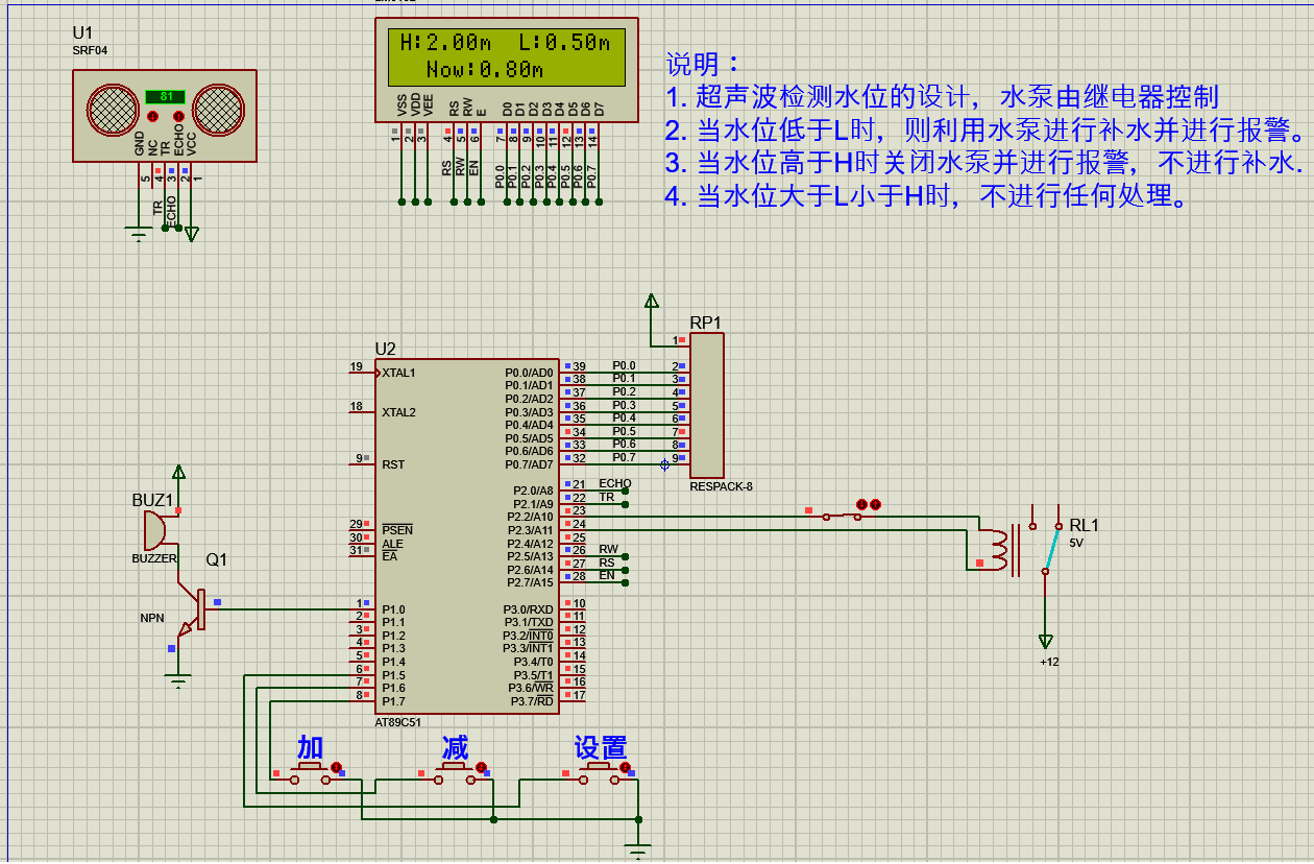Click the RESPACK-8 part name label
Screen dimensions: 1314x864
pos(720,487)
